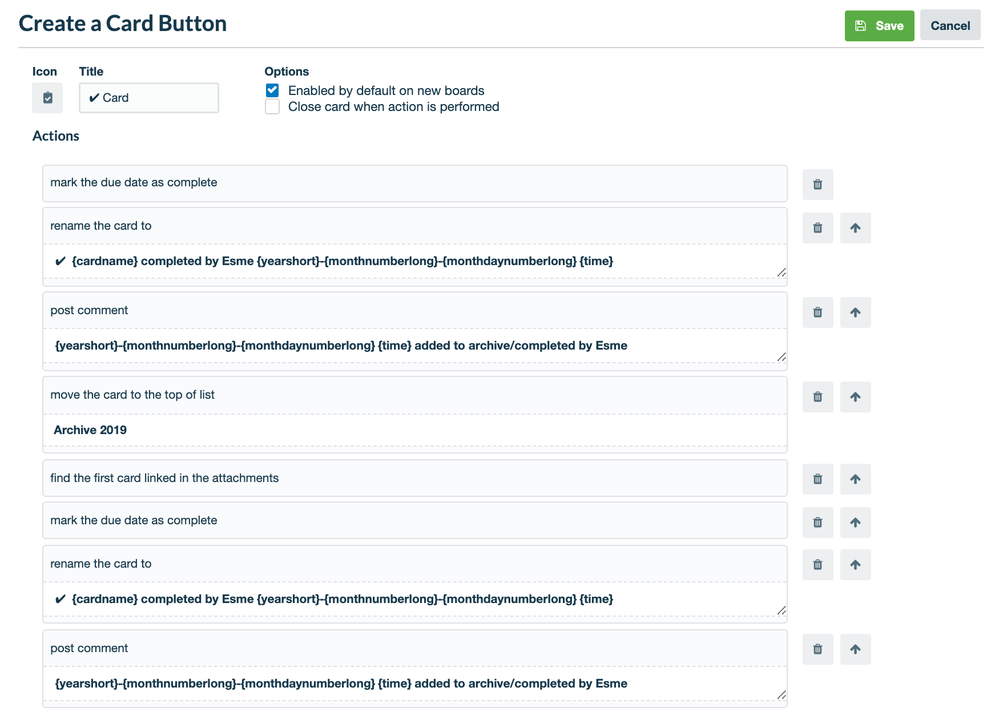Move the last "post comment" action up
Viewport: 999px width, 722px height.
(x=855, y=648)
